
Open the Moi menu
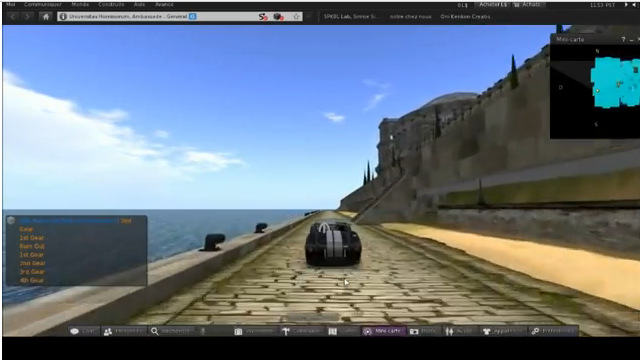click(11, 4)
